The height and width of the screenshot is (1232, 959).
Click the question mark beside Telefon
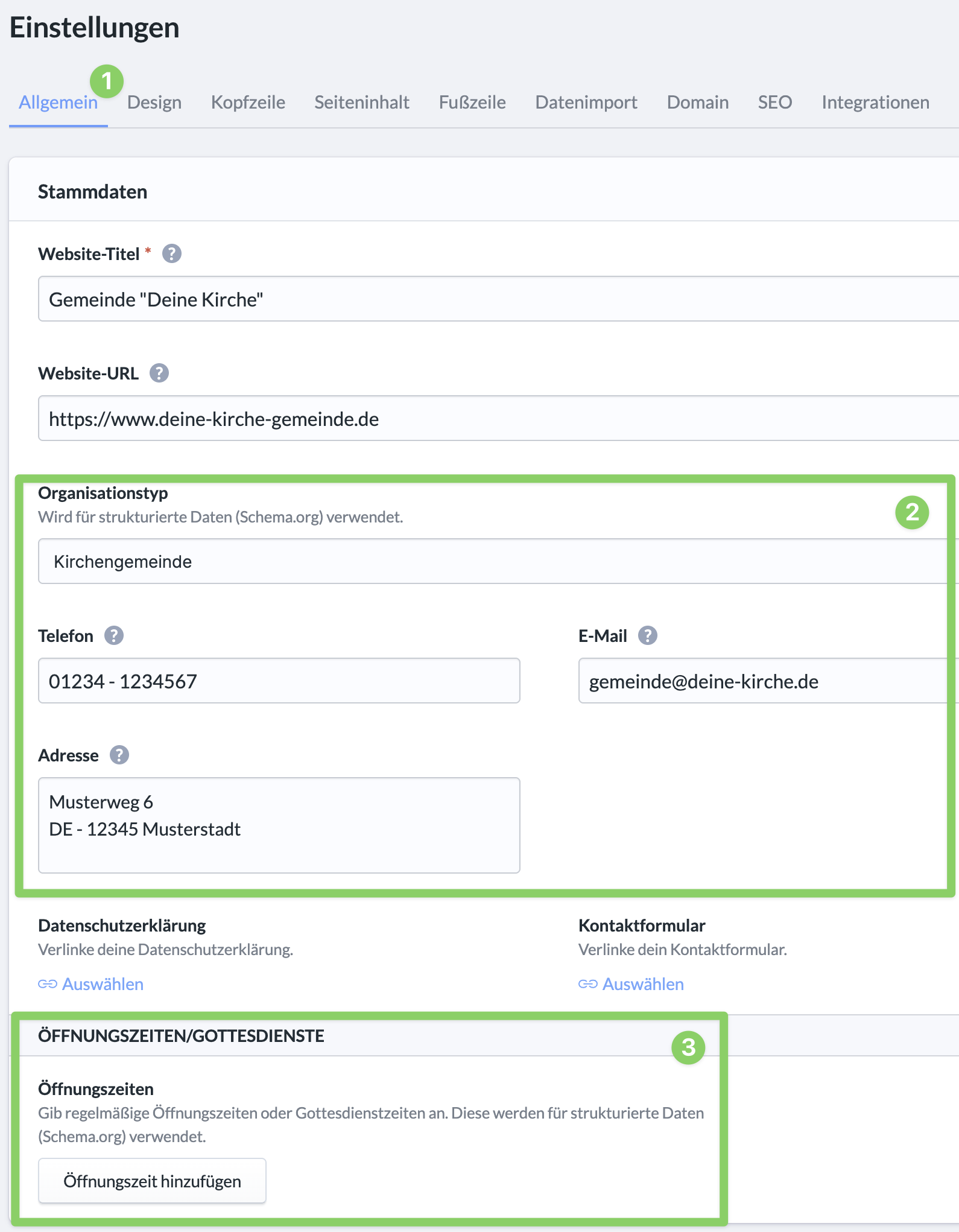114,635
